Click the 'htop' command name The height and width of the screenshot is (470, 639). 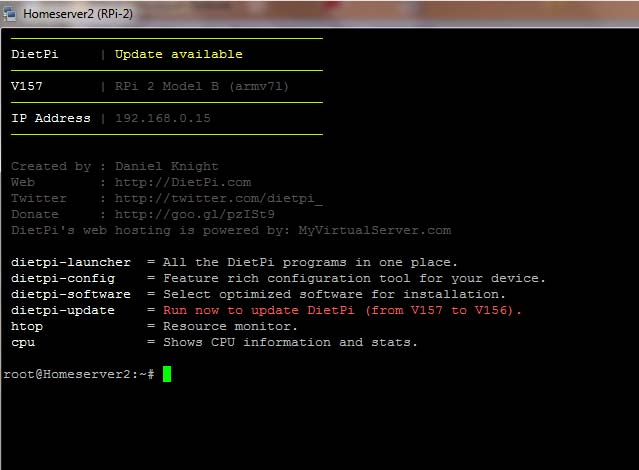tap(27, 327)
